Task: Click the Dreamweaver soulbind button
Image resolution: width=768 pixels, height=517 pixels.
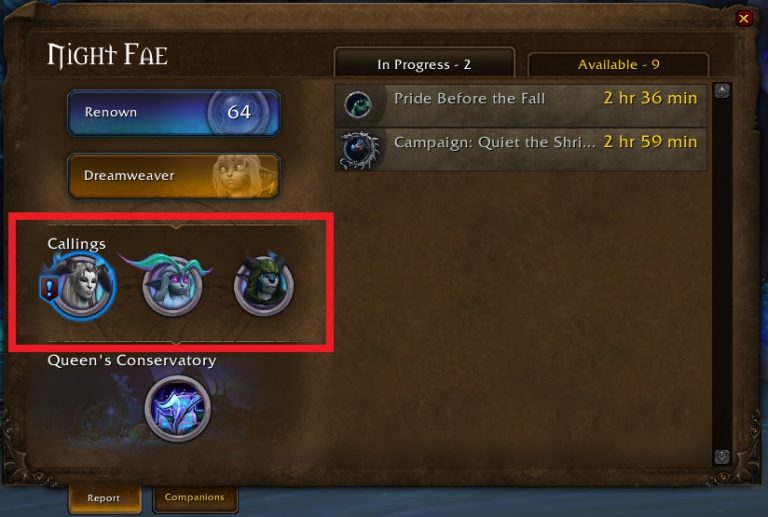Action: (174, 176)
